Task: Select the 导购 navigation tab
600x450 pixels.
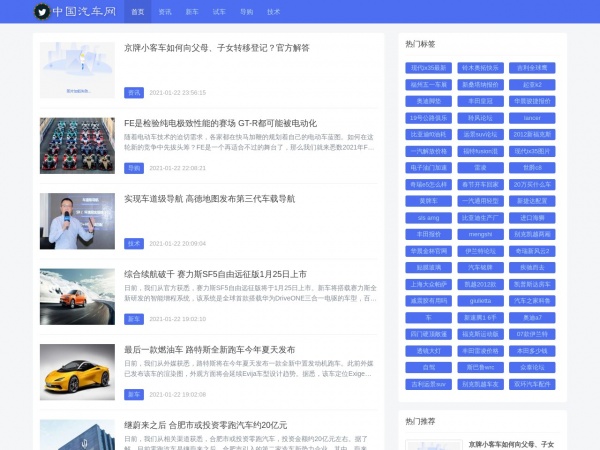Action: (x=246, y=12)
